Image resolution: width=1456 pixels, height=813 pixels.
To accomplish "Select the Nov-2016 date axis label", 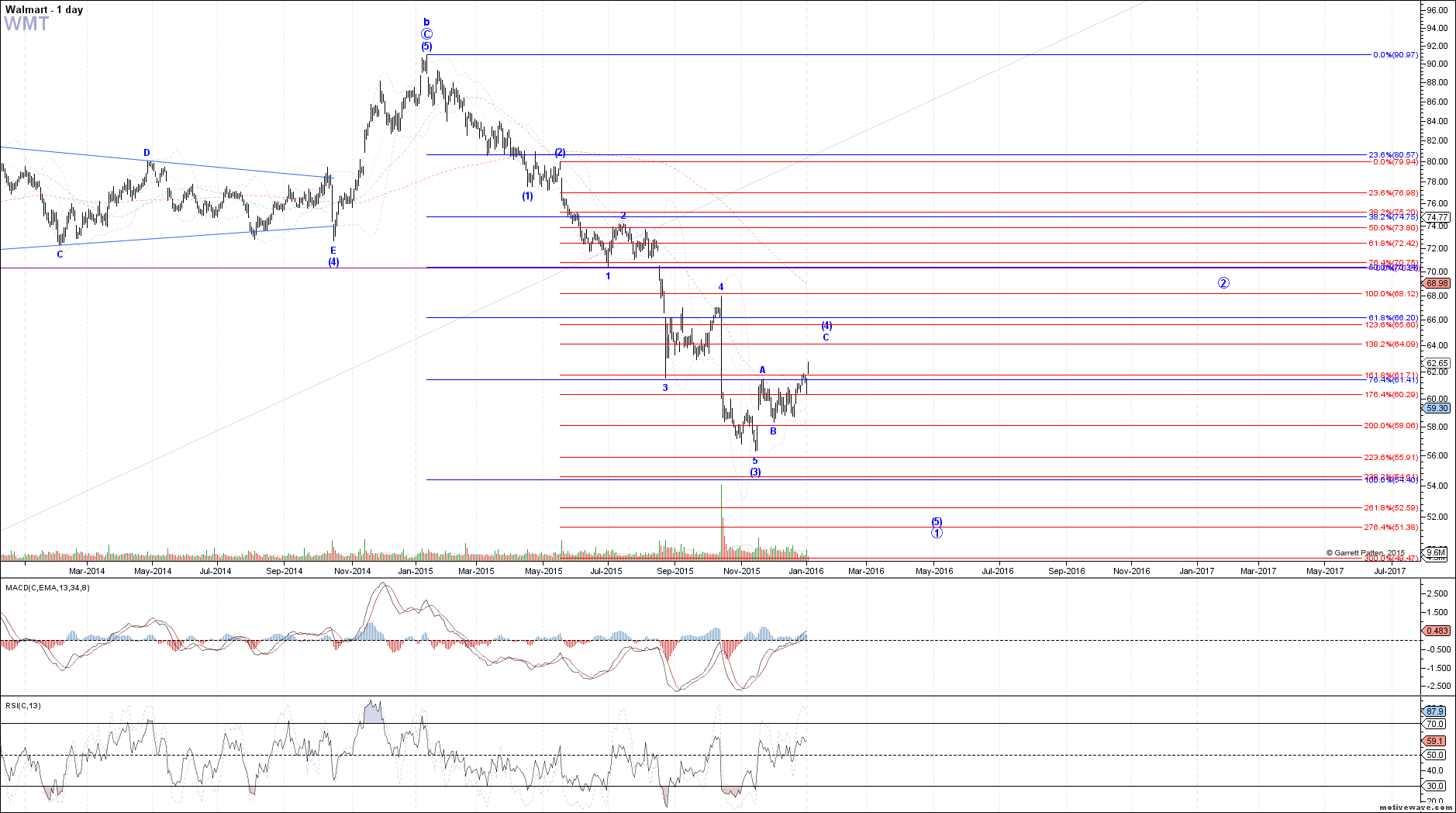I will [1132, 572].
